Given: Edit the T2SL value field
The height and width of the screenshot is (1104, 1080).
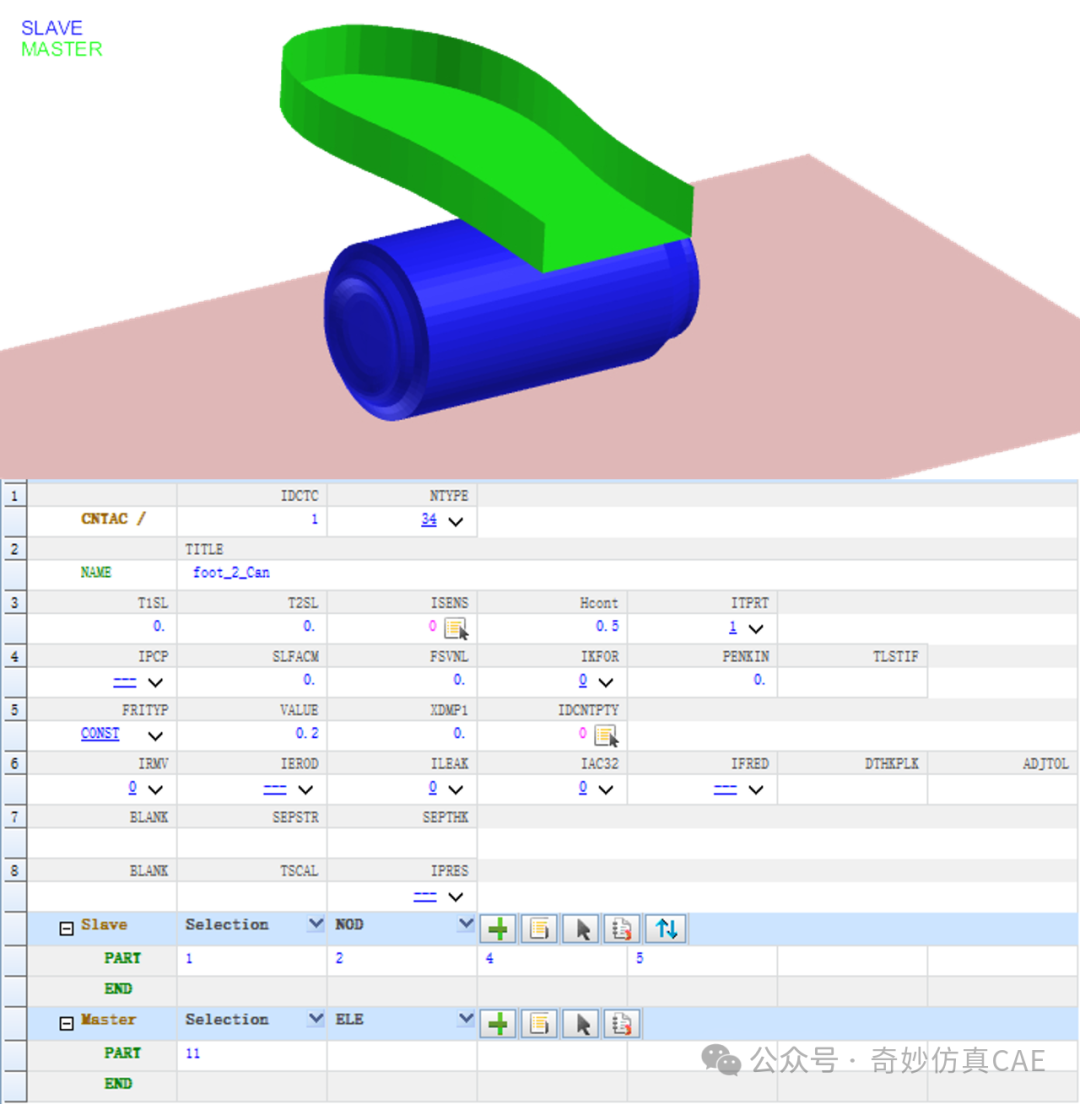Looking at the screenshot, I should pos(252,627).
